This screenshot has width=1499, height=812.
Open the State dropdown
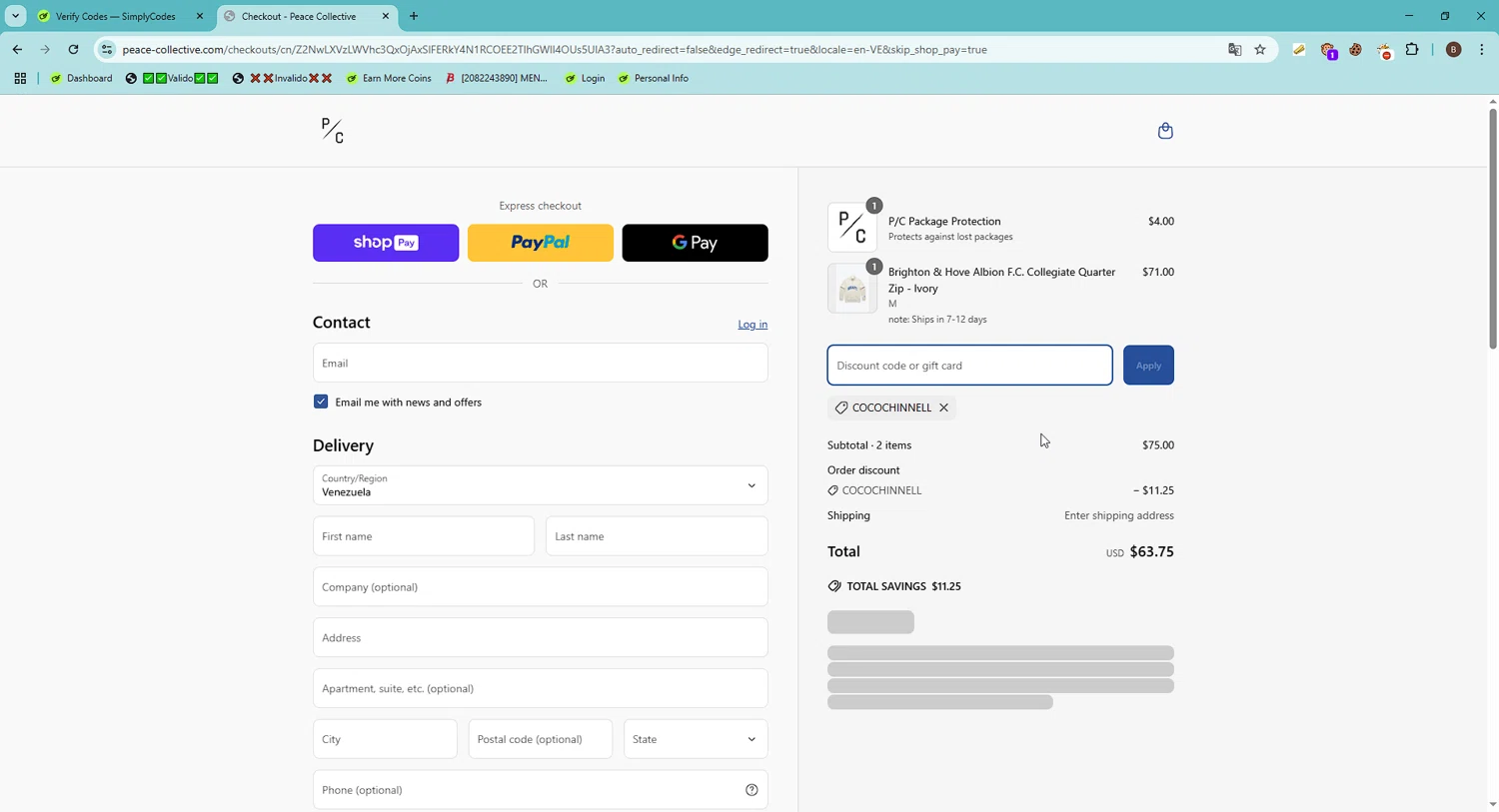click(696, 739)
